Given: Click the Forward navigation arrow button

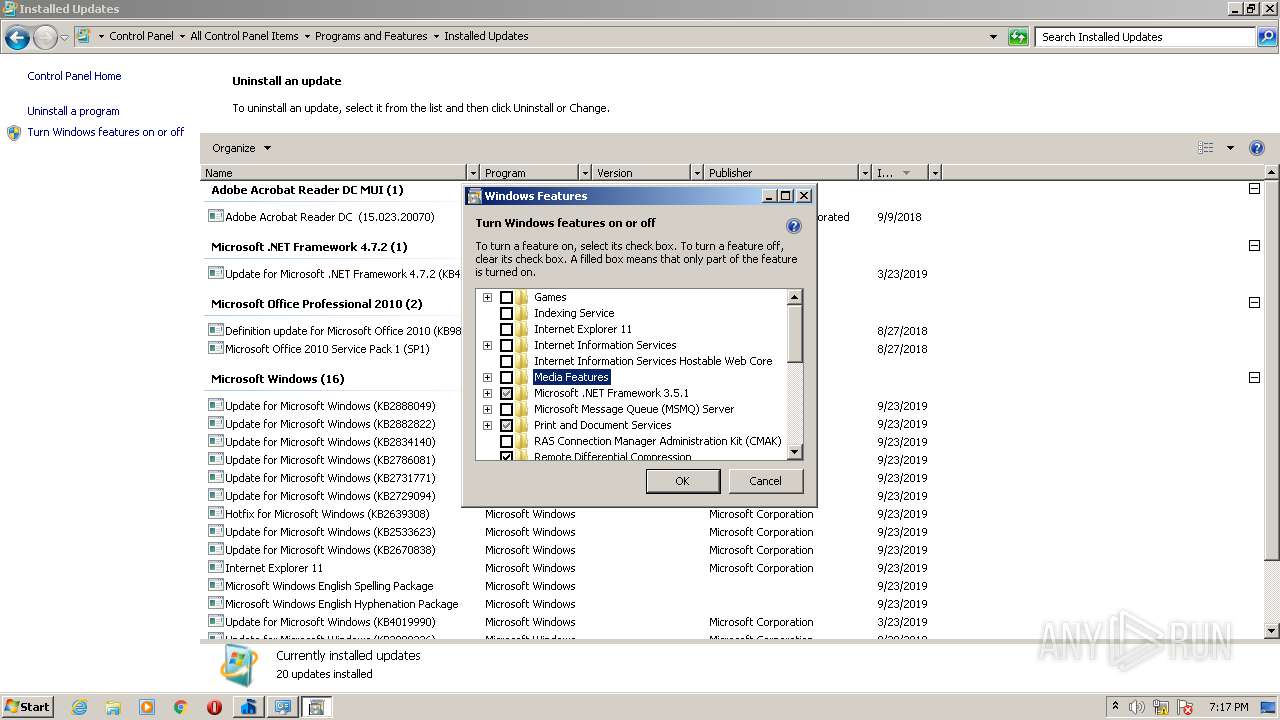Looking at the screenshot, I should [x=45, y=37].
